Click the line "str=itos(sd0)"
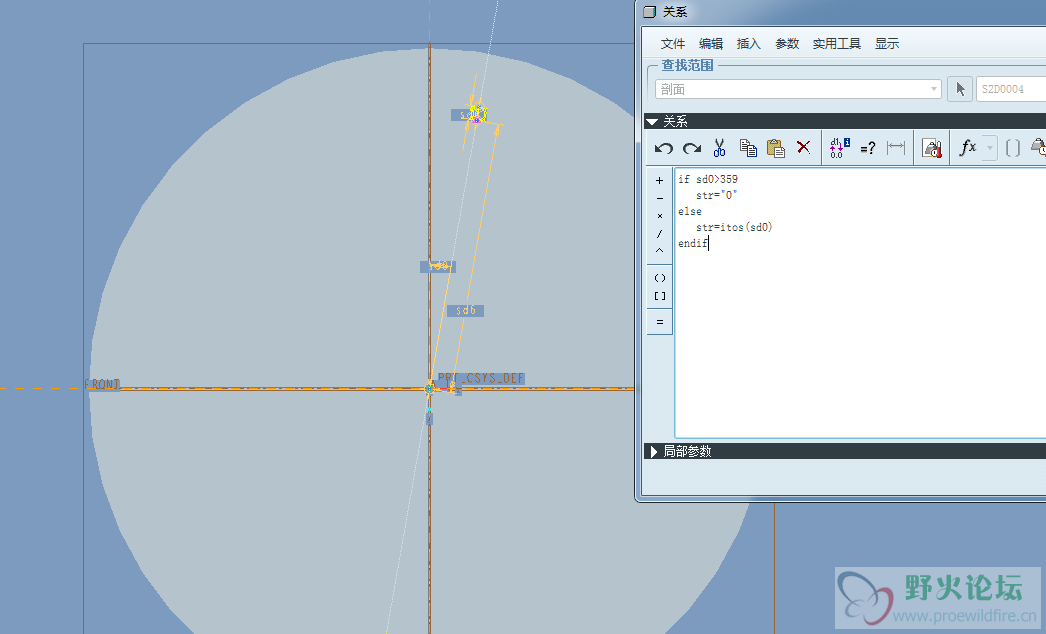This screenshot has height=634, width=1046. (x=734, y=227)
